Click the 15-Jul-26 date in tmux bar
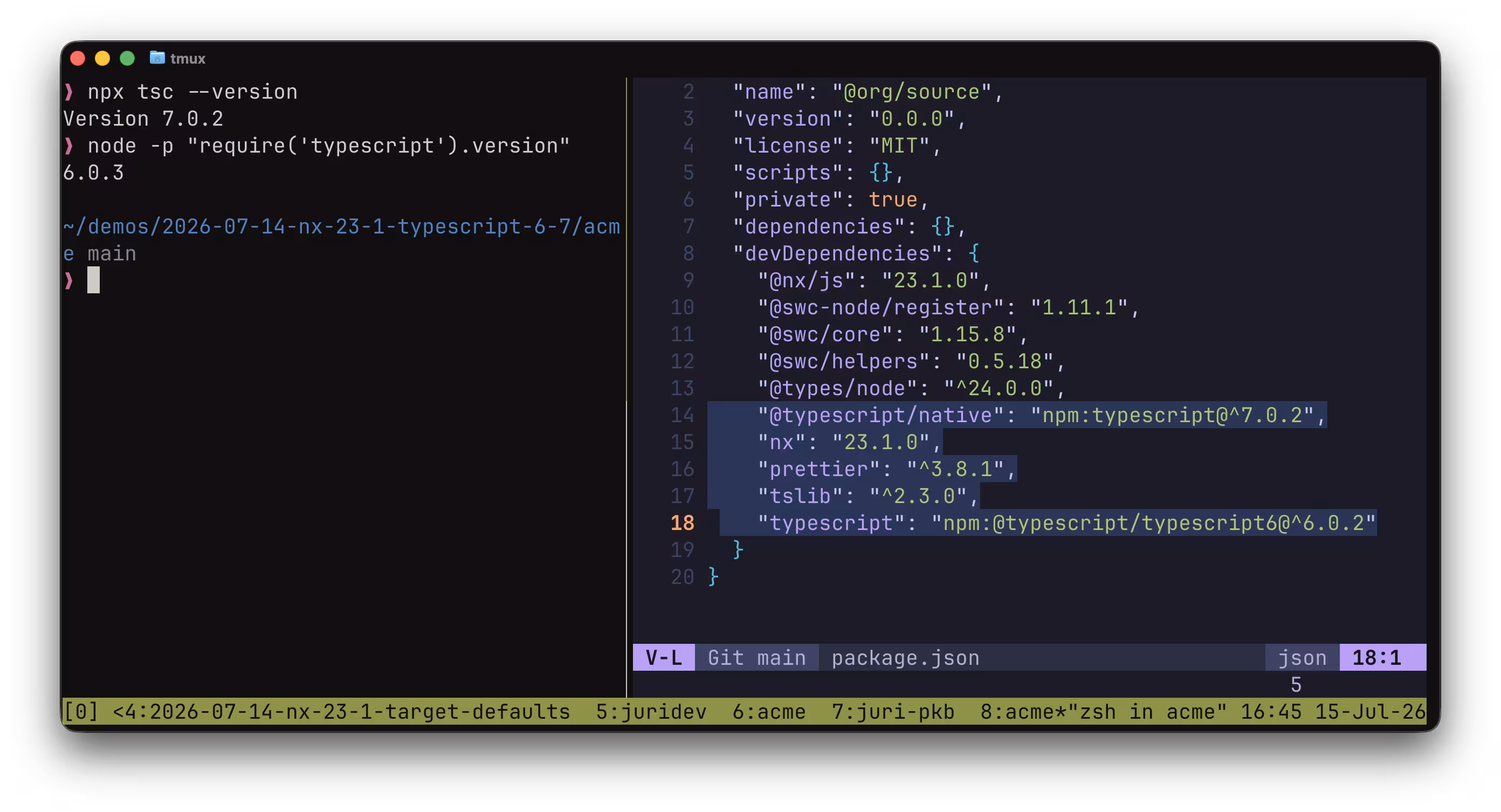Image resolution: width=1501 pixels, height=812 pixels. click(1370, 712)
